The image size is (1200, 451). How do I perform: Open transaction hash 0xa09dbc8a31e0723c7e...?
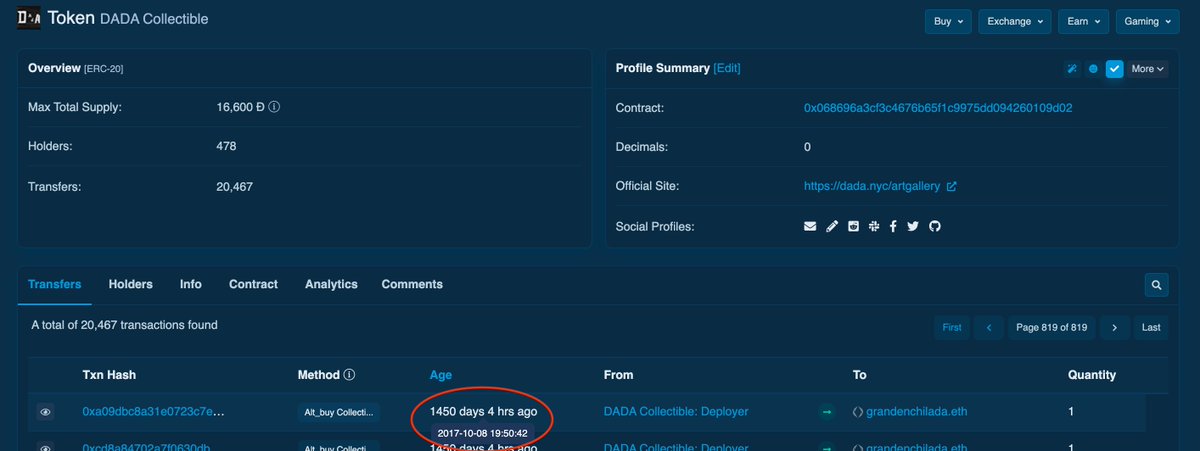(153, 412)
